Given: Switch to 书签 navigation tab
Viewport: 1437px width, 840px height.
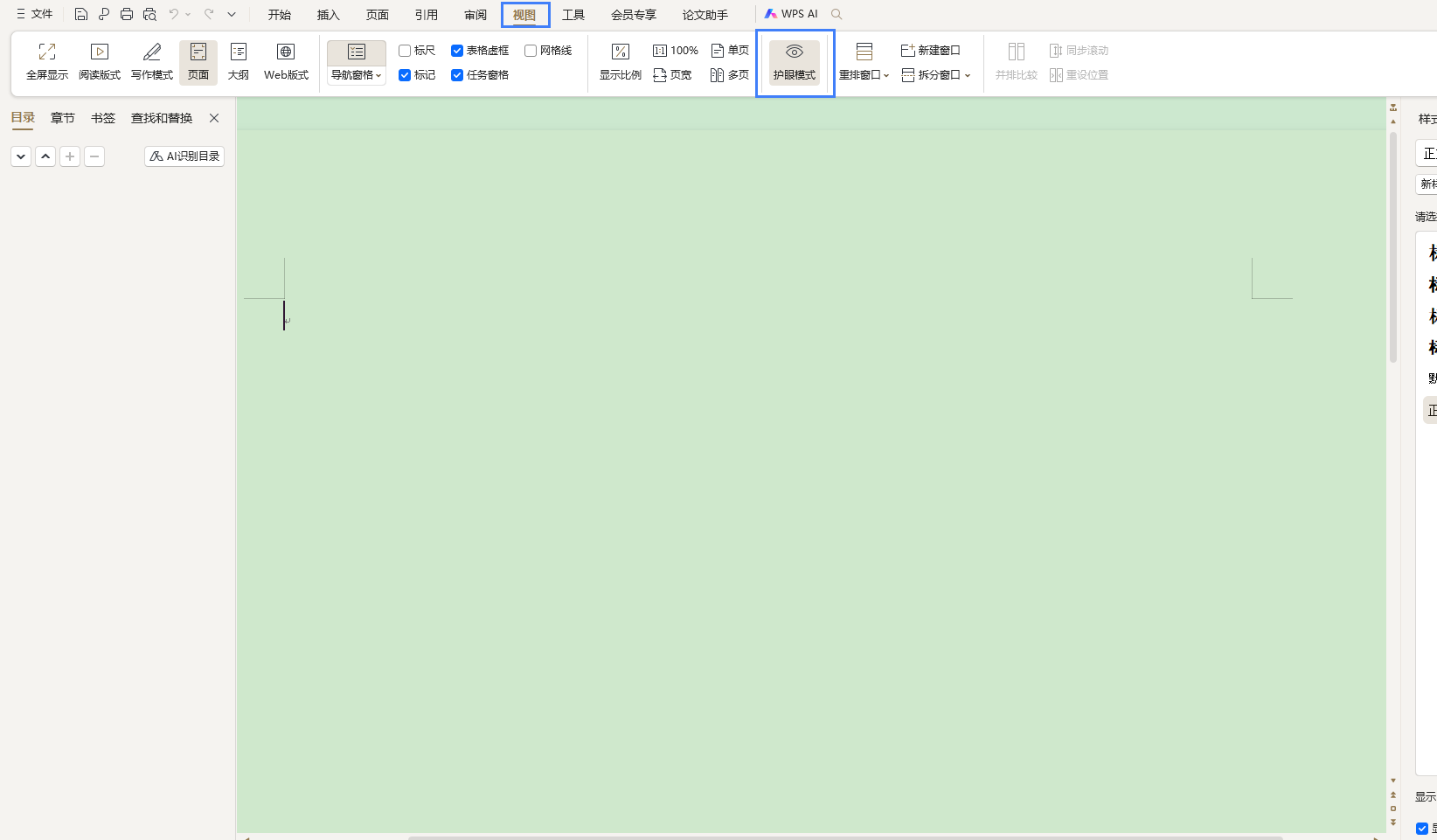Looking at the screenshot, I should pyautogui.click(x=103, y=118).
